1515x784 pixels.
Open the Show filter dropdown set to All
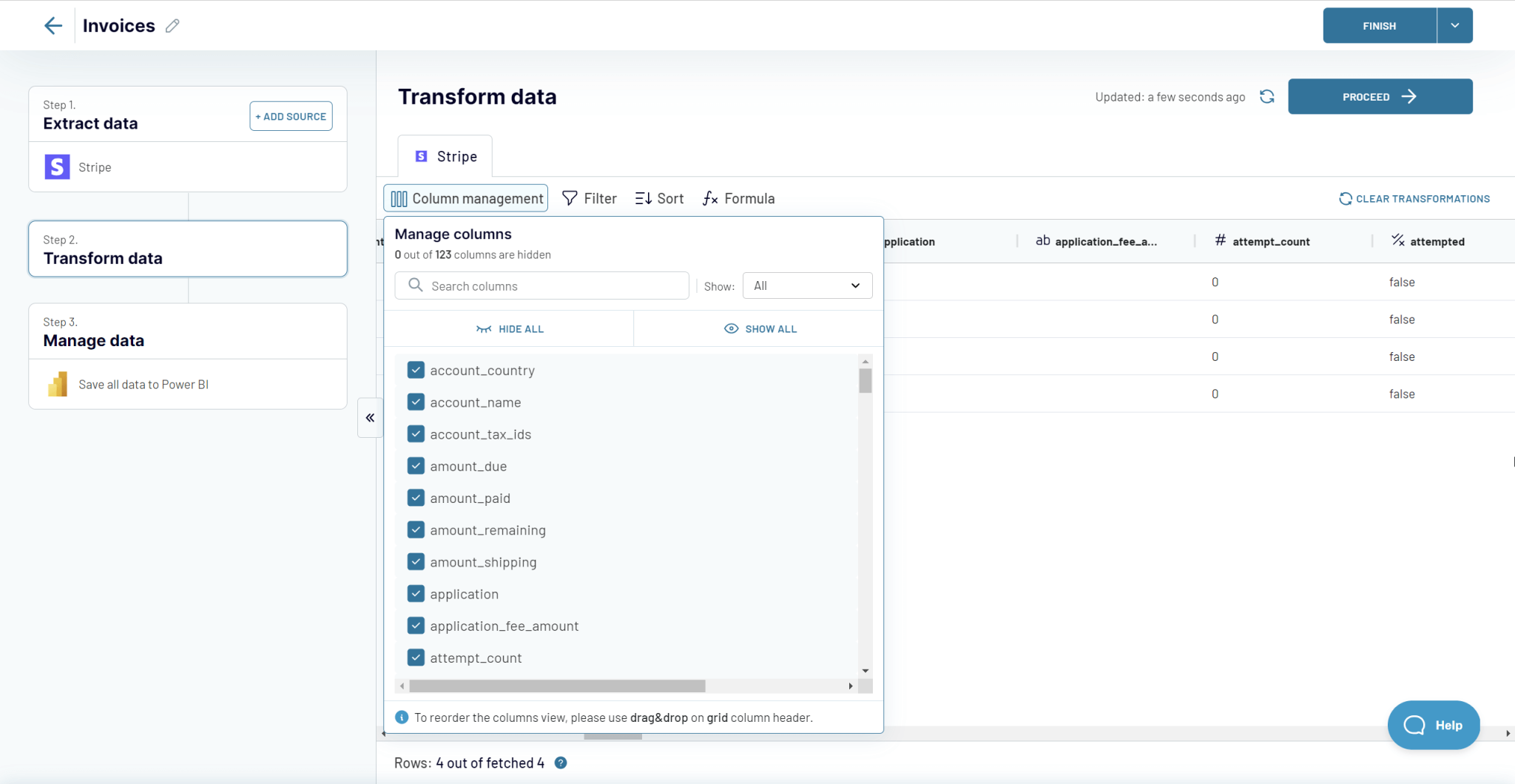click(806, 285)
